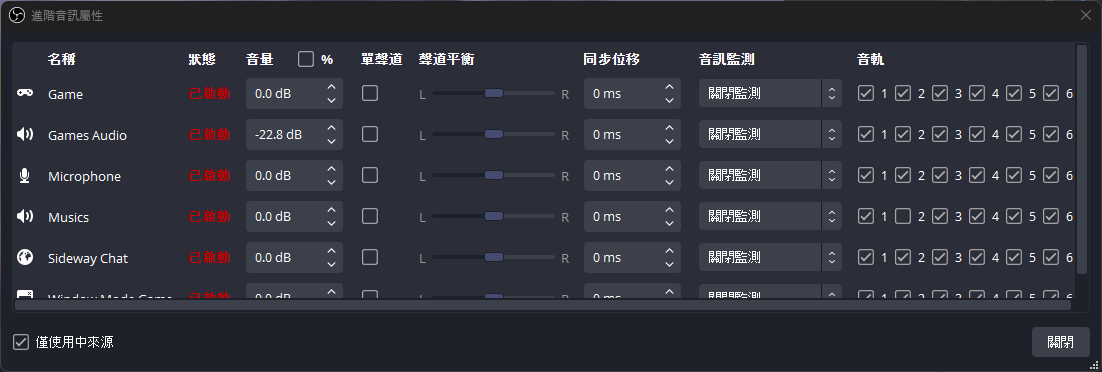Click the horizontal scrollbar below the list
Screen dimensions: 1102x372
coord(542,304)
